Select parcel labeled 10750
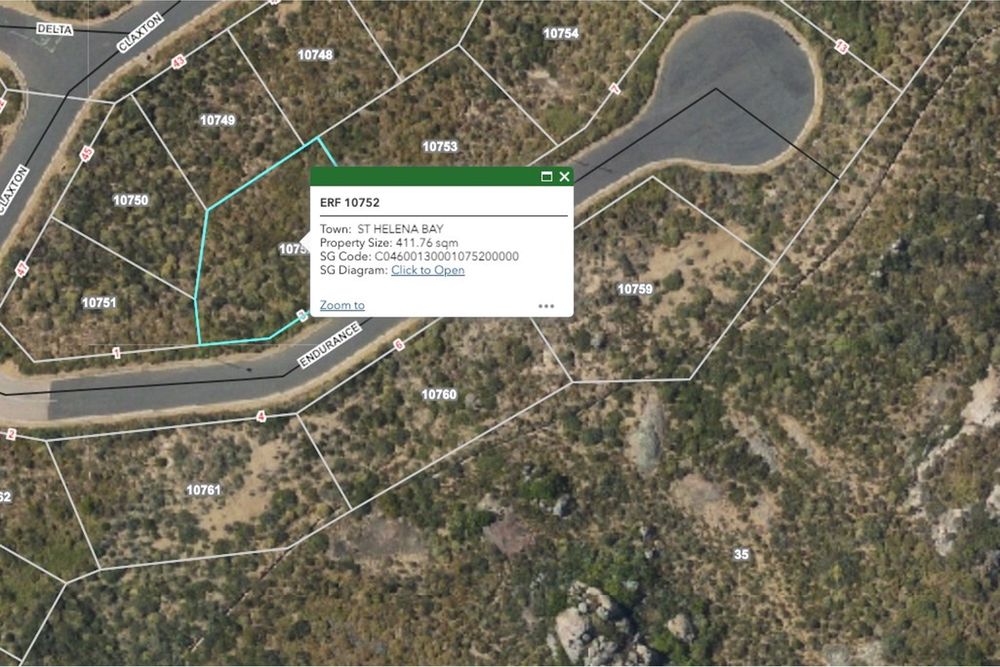 pyautogui.click(x=131, y=200)
